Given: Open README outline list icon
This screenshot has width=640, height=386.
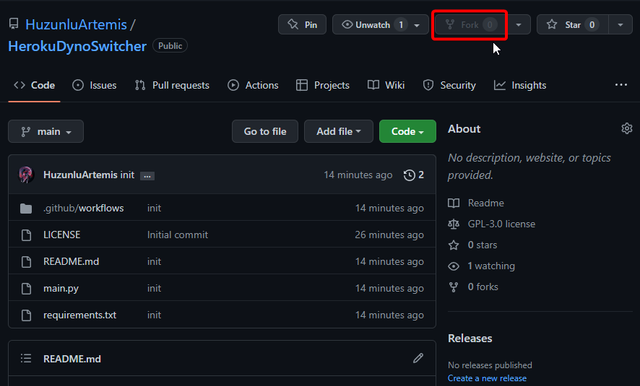Looking at the screenshot, I should pos(26,358).
